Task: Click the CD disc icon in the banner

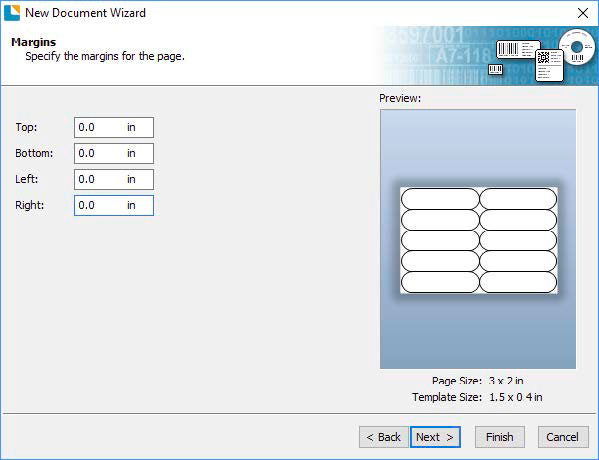Action: click(x=577, y=47)
